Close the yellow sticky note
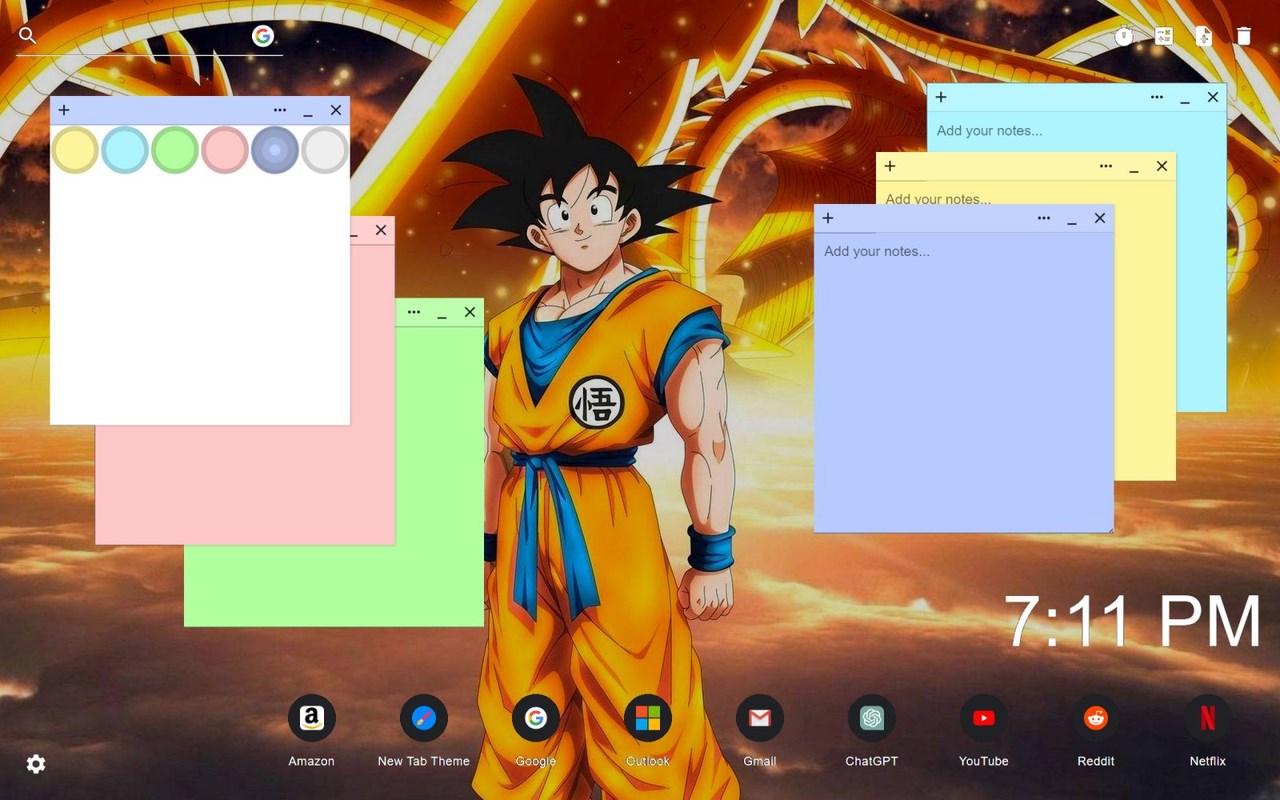The width and height of the screenshot is (1280, 800). pos(1162,166)
